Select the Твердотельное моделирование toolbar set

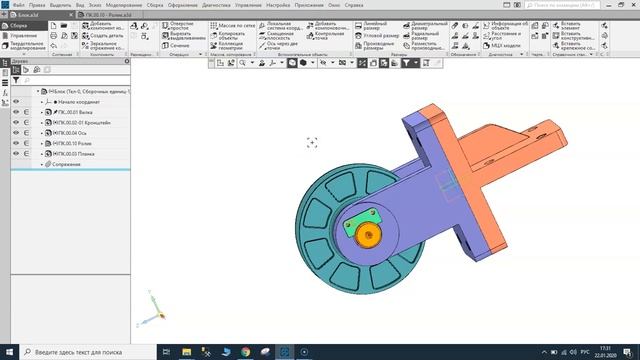(24, 46)
